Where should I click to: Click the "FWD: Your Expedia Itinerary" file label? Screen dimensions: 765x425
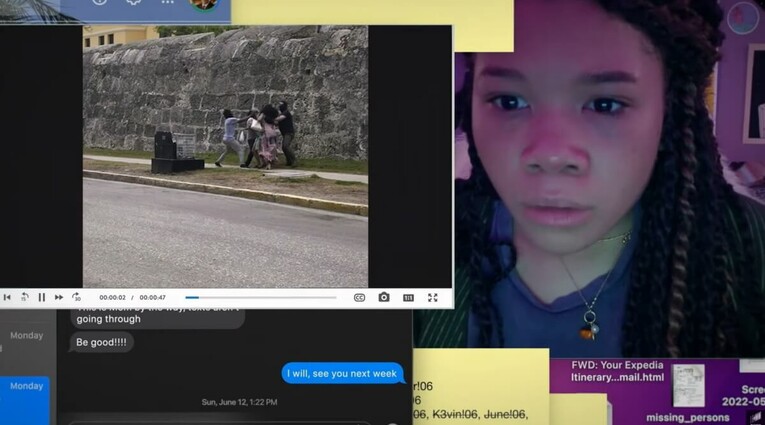click(x=617, y=371)
